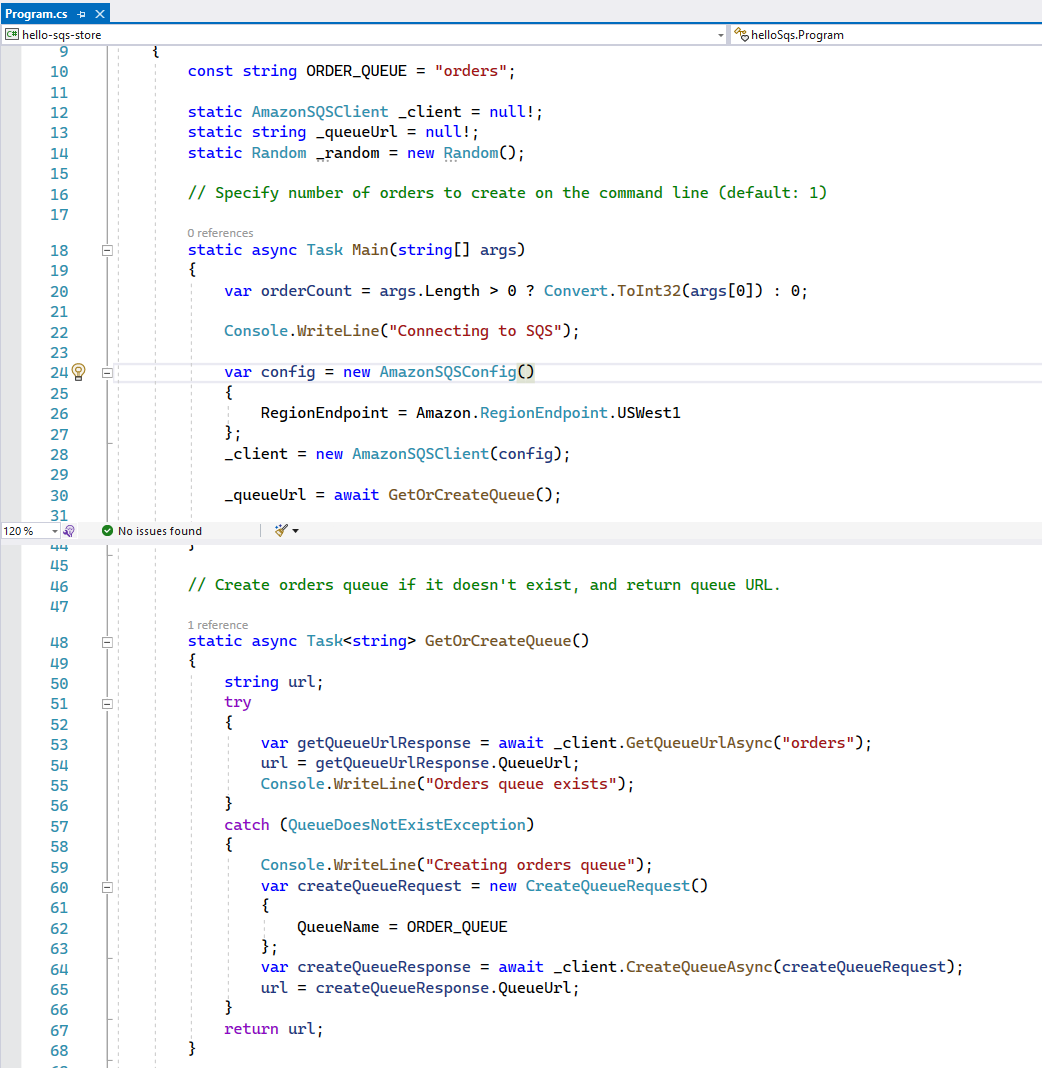The width and height of the screenshot is (1042, 1068).
Task: Collapse the Main method at line 18
Action: [x=107, y=251]
